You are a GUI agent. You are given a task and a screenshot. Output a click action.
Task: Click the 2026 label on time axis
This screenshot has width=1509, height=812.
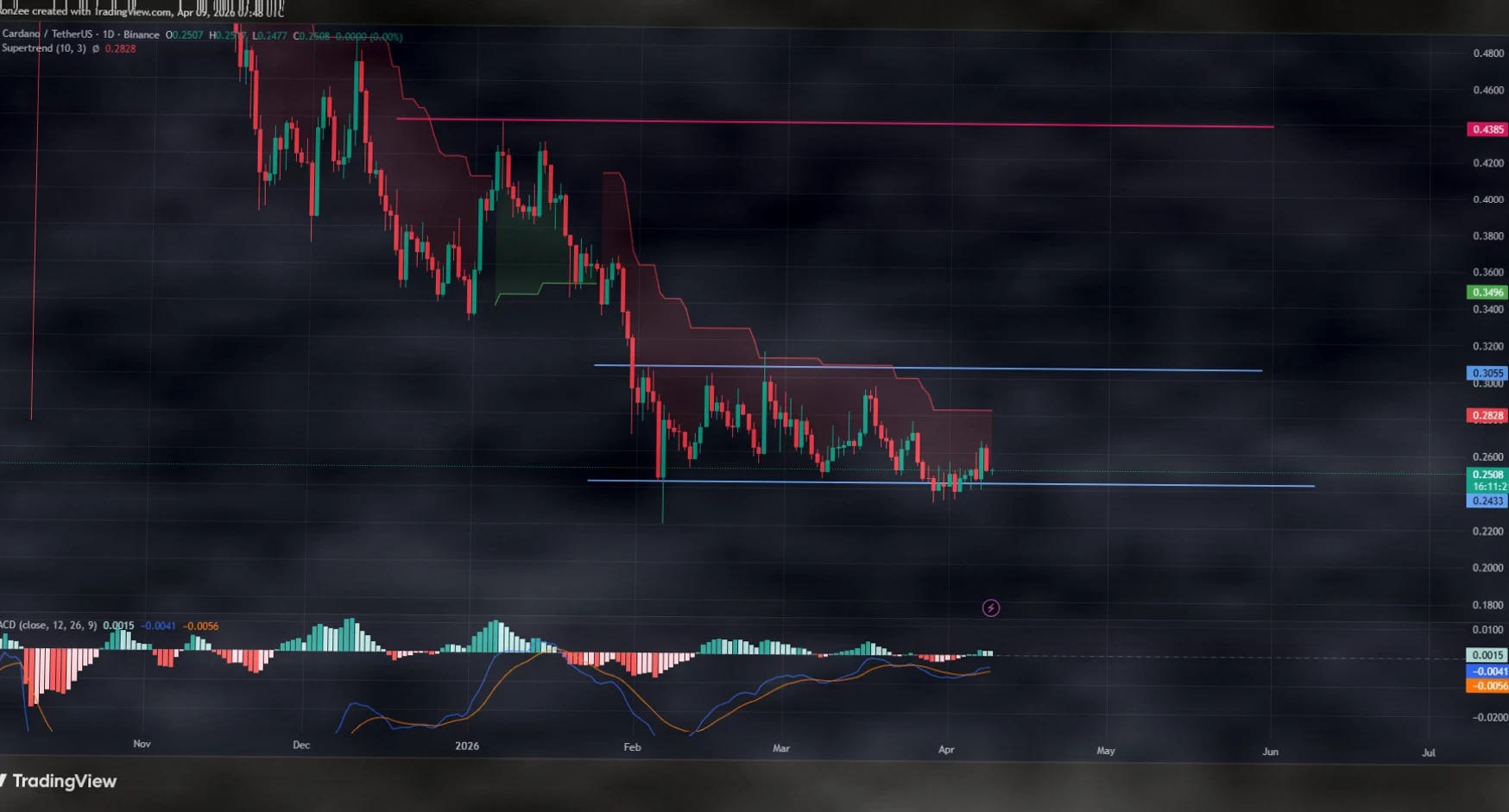coord(467,746)
